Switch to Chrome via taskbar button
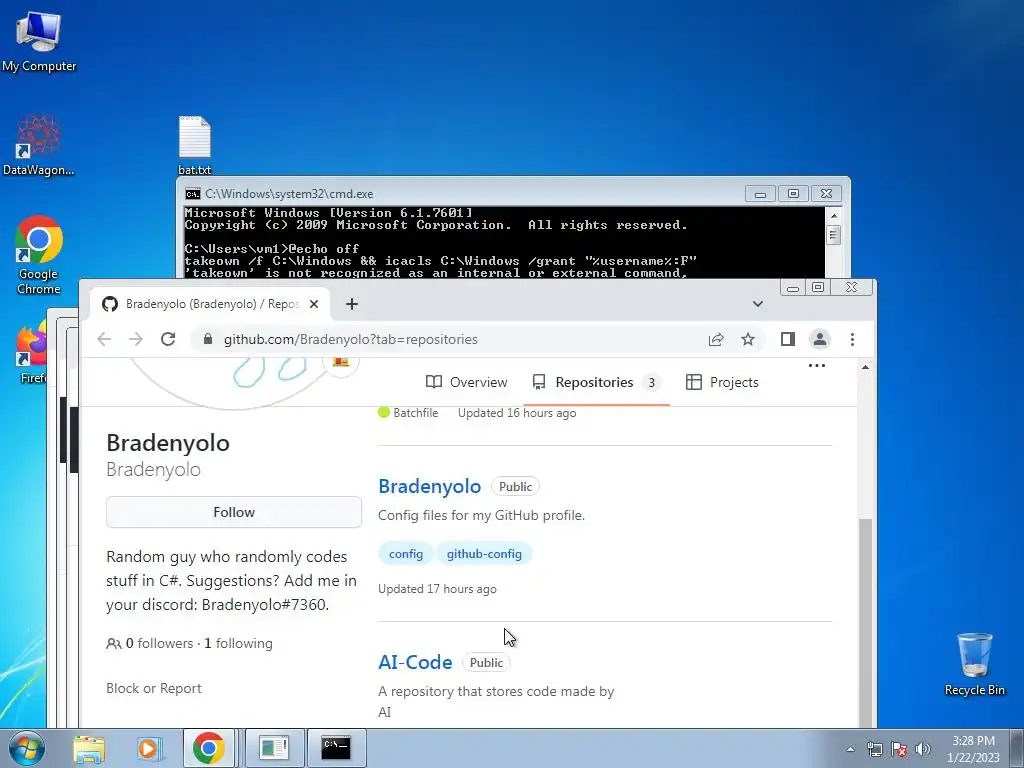 point(209,748)
